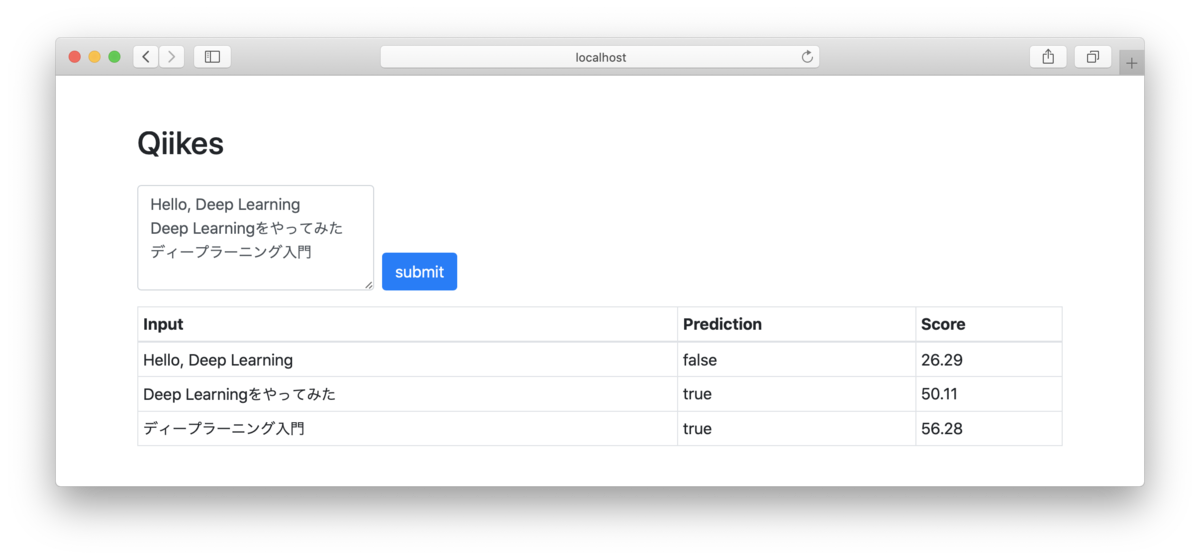
Task: Click the Qiikes page heading
Action: coord(181,144)
